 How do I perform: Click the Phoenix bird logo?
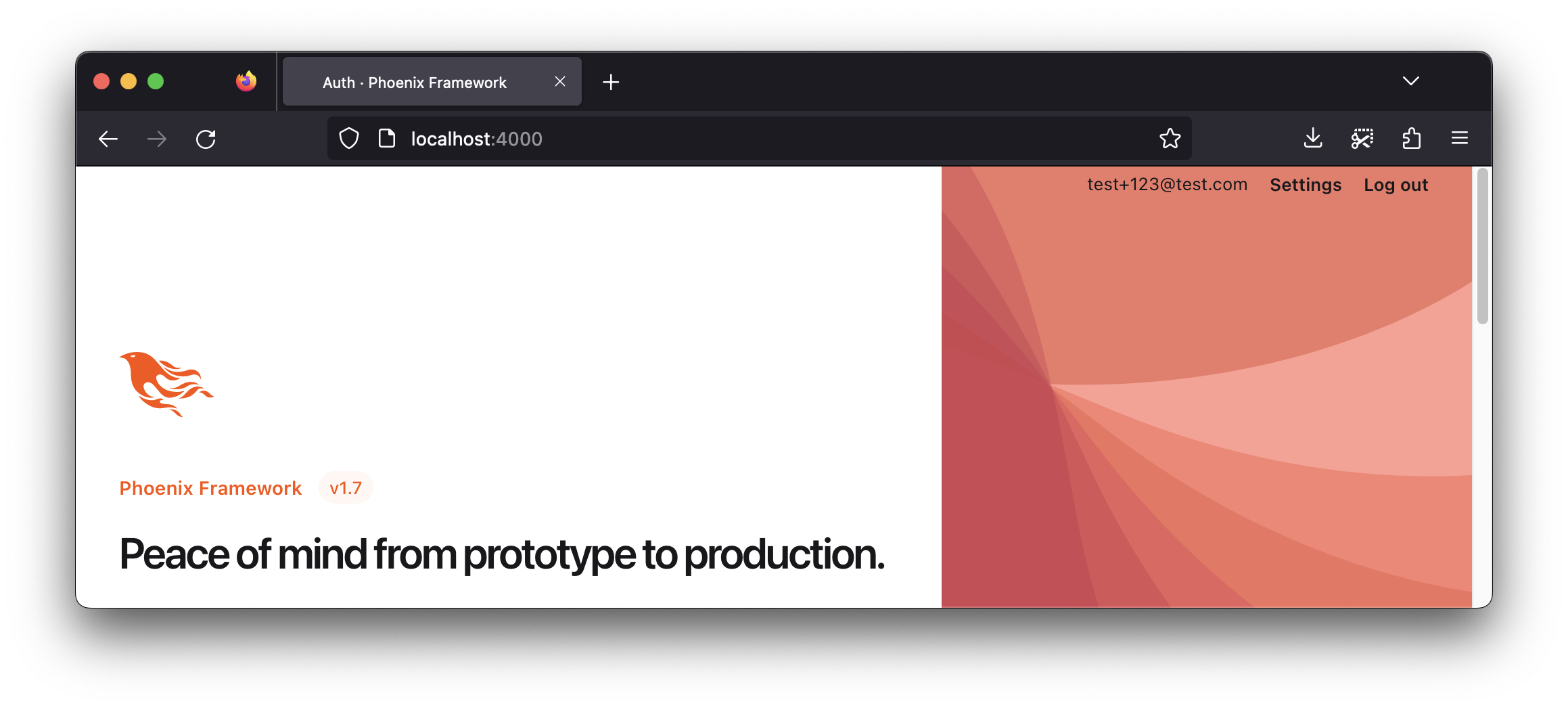[166, 384]
